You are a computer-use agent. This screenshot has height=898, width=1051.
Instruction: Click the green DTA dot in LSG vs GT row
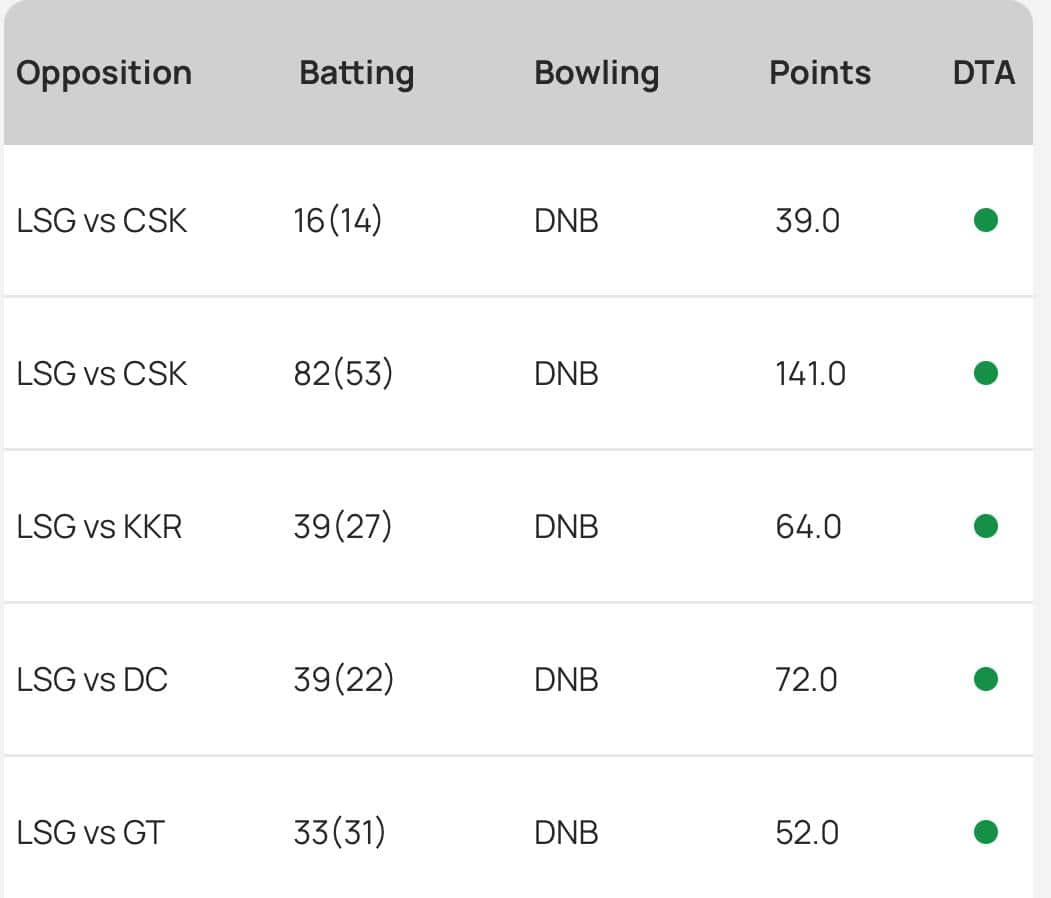(985, 832)
